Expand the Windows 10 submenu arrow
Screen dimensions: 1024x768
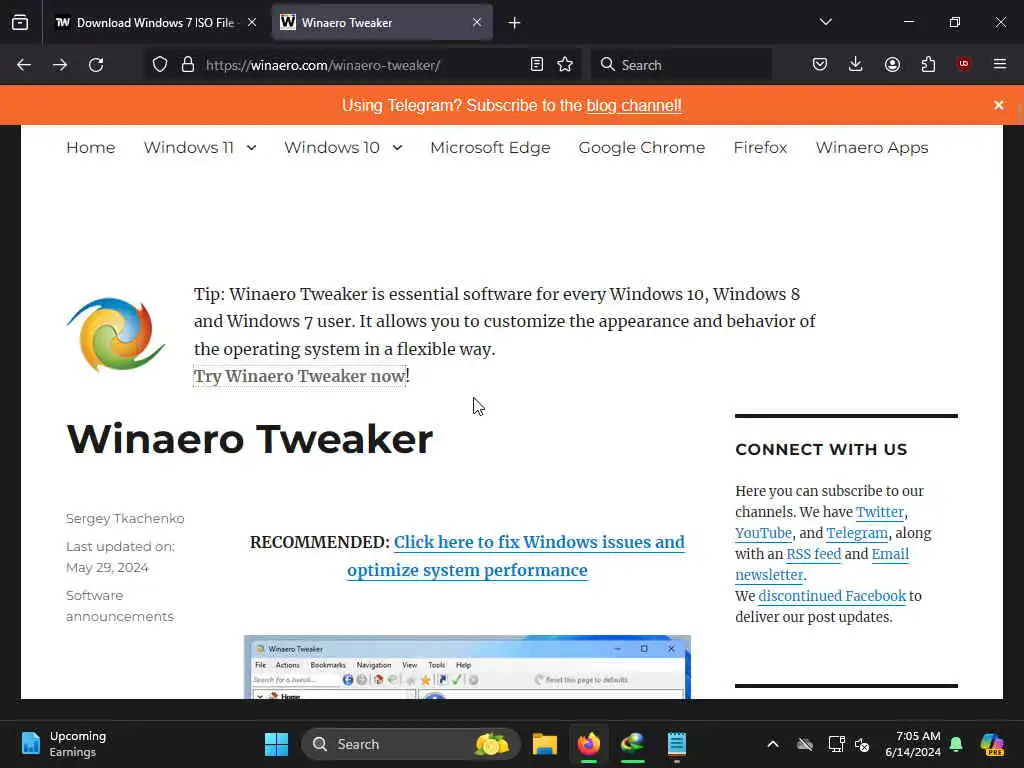pos(397,148)
